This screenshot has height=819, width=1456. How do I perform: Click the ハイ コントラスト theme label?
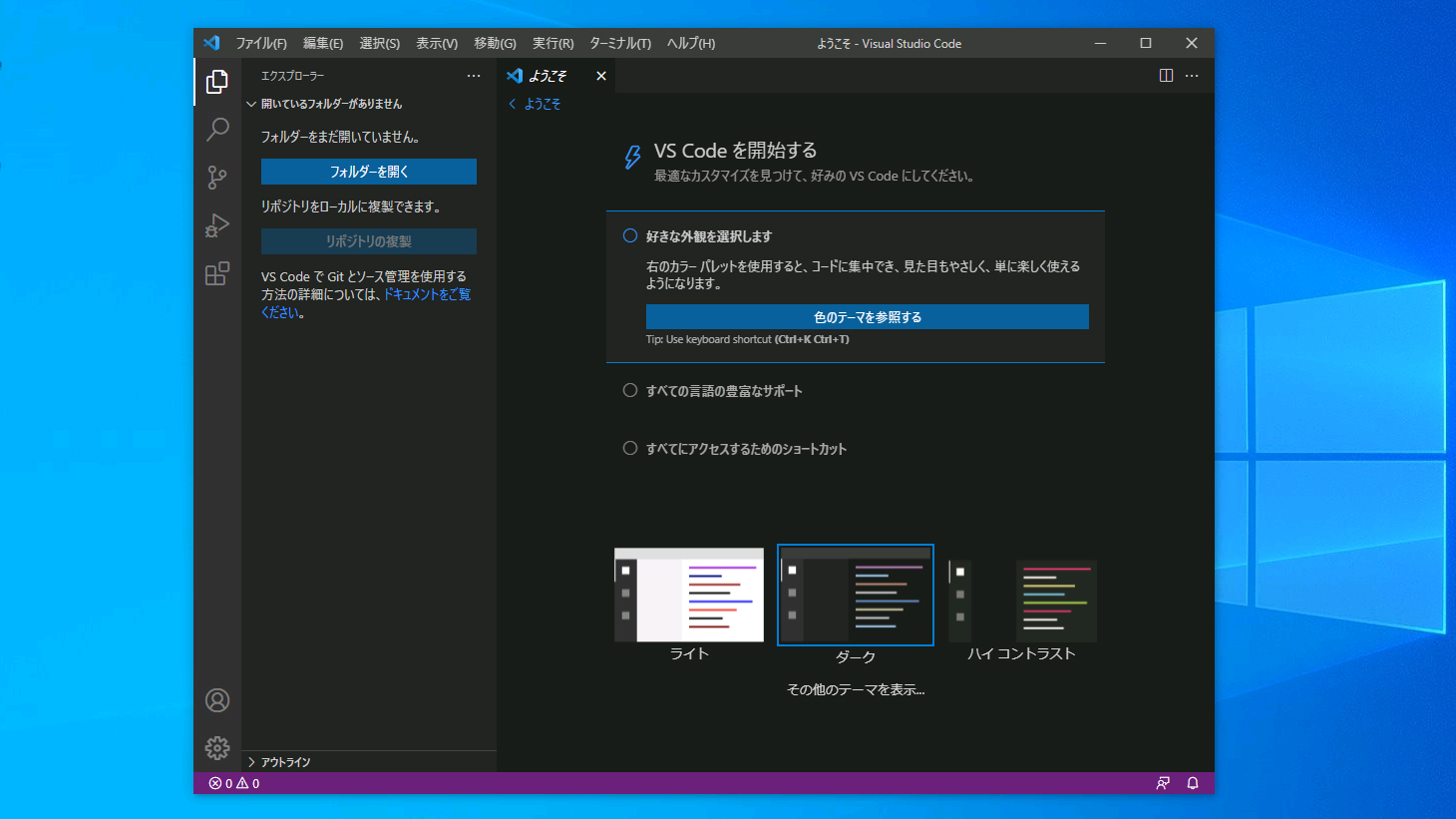coord(1022,653)
